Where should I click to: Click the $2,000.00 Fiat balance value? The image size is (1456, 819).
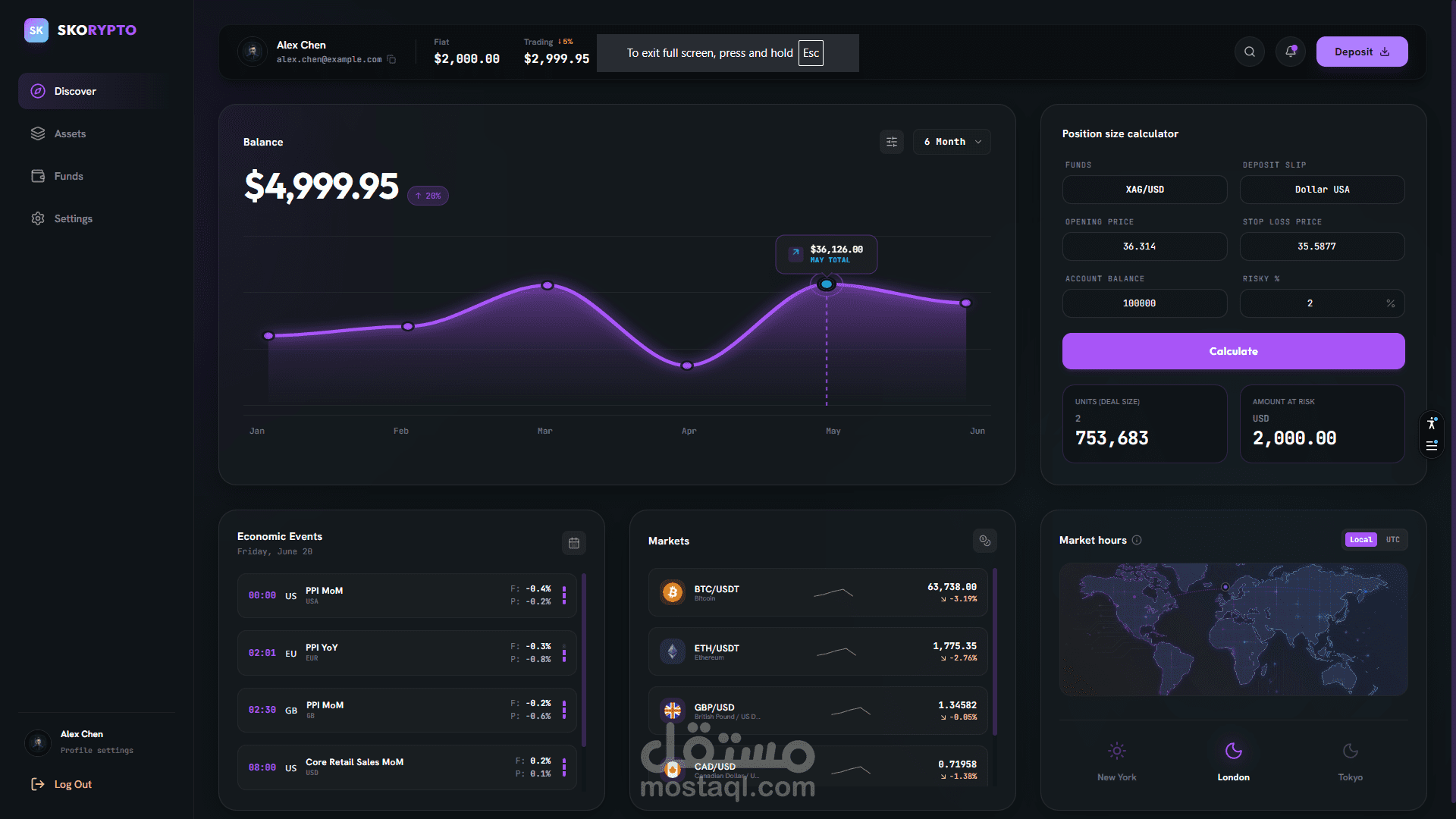pyautogui.click(x=467, y=59)
